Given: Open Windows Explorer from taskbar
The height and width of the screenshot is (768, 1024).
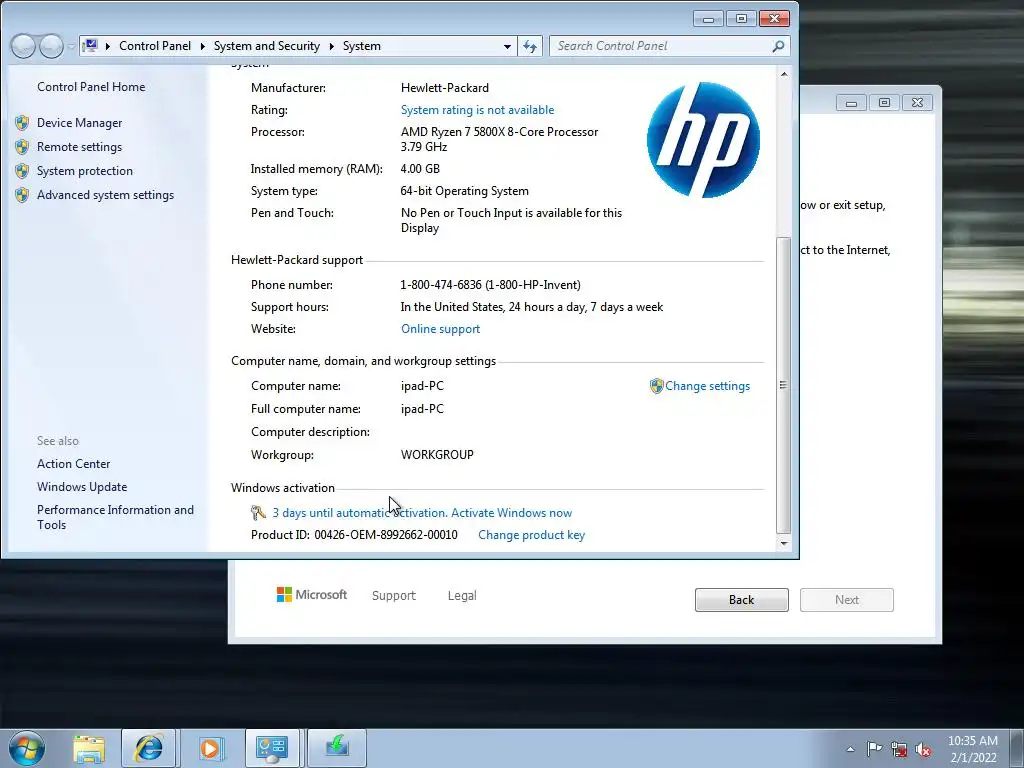Looking at the screenshot, I should (89, 748).
